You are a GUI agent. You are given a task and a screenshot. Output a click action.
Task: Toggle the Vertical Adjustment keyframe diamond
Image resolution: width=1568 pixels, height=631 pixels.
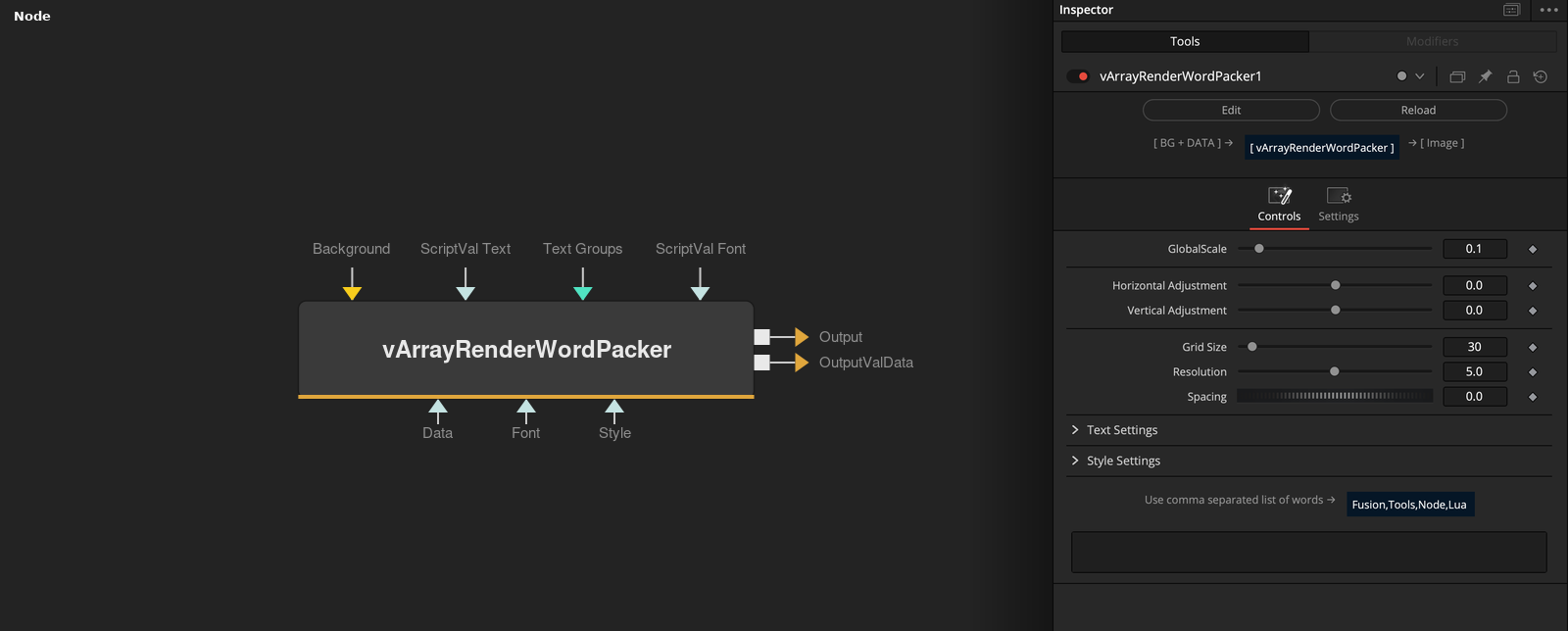click(x=1533, y=311)
